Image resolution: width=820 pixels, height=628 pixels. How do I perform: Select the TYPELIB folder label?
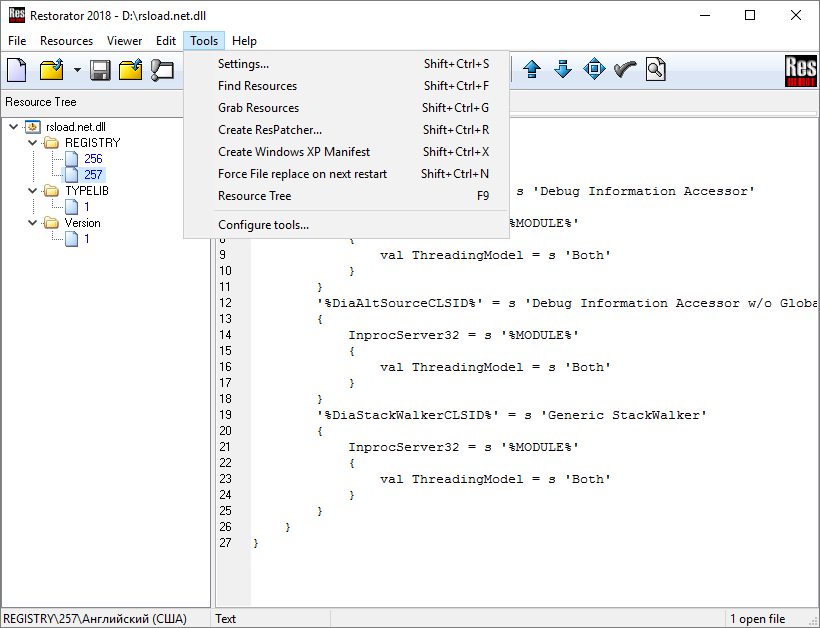click(87, 191)
